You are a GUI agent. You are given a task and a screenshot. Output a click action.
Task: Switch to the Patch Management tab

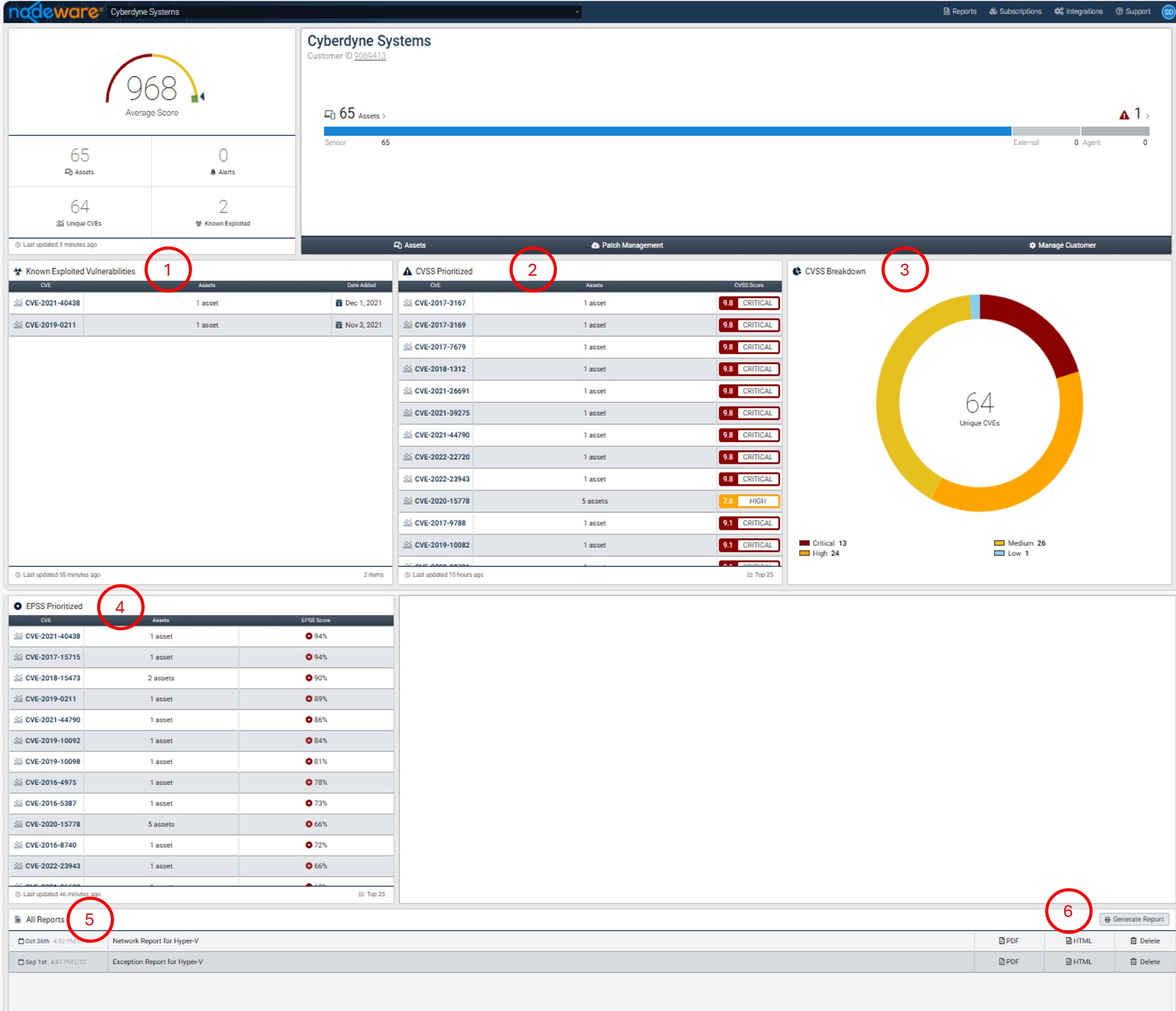pos(627,245)
